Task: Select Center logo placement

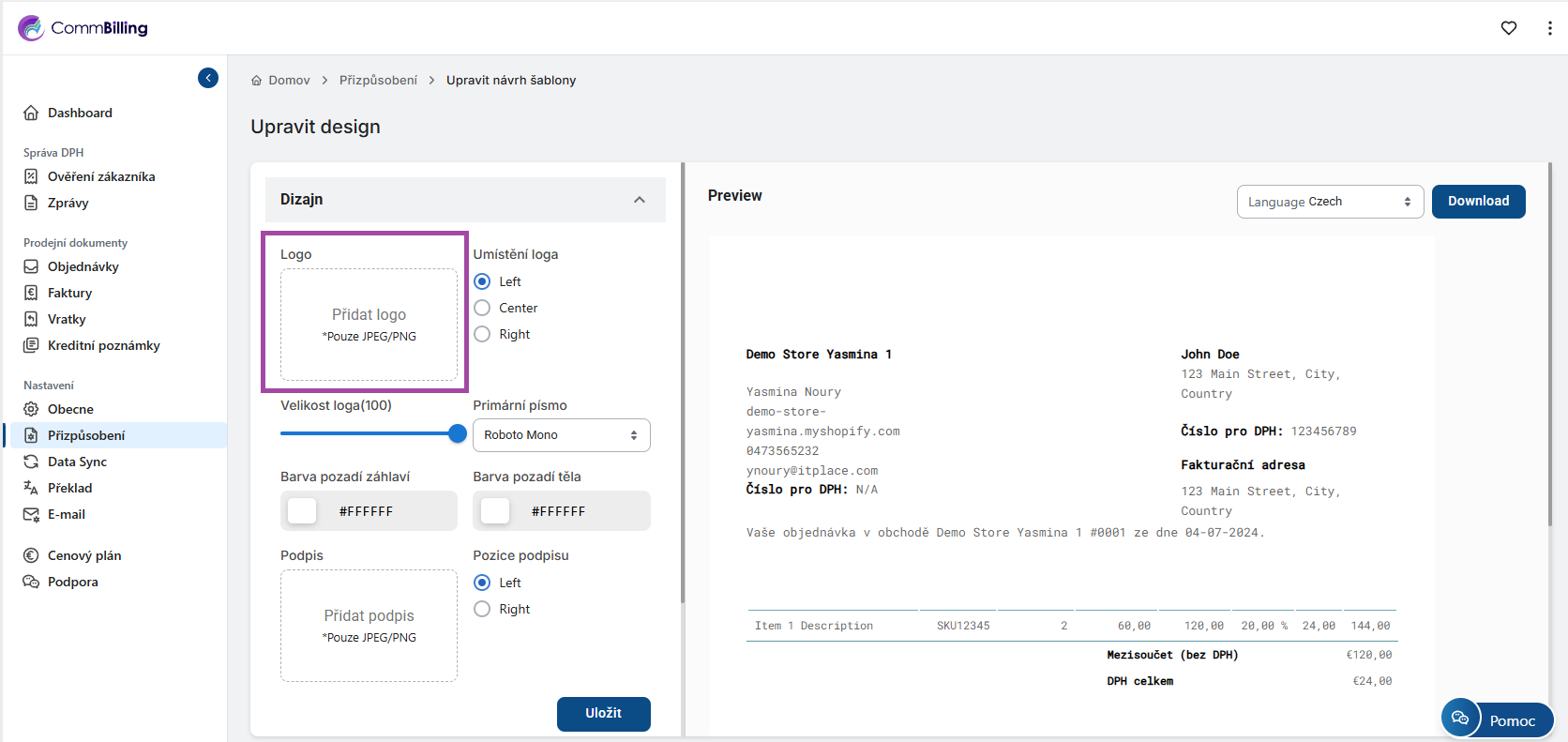Action: pos(482,308)
